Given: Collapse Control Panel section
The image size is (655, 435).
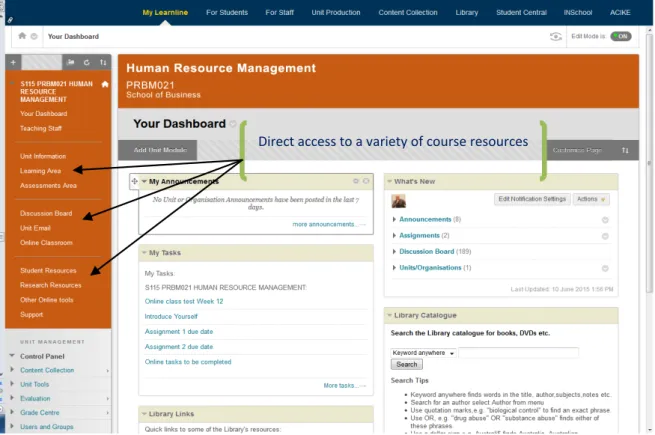Looking at the screenshot, I should point(12,356).
